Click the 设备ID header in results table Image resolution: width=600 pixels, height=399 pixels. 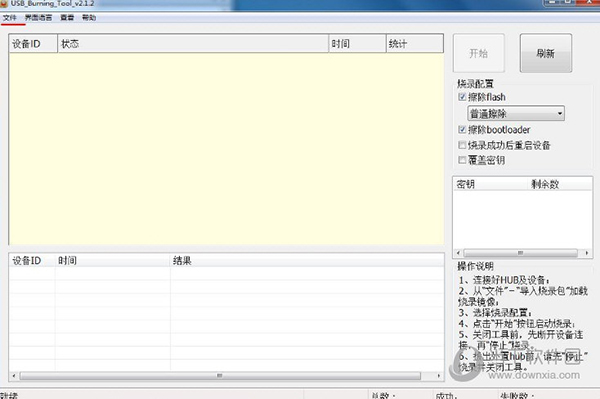(x=33, y=261)
